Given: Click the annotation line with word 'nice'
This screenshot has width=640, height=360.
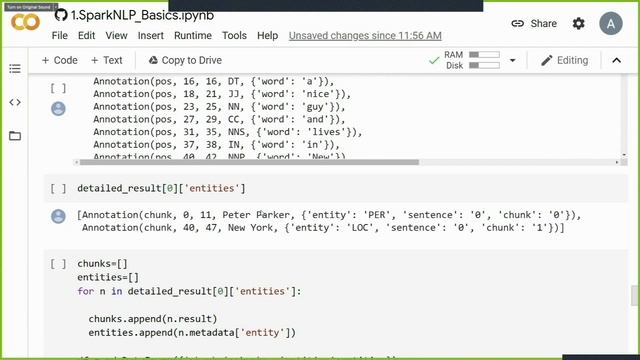Looking at the screenshot, I should point(222,94).
